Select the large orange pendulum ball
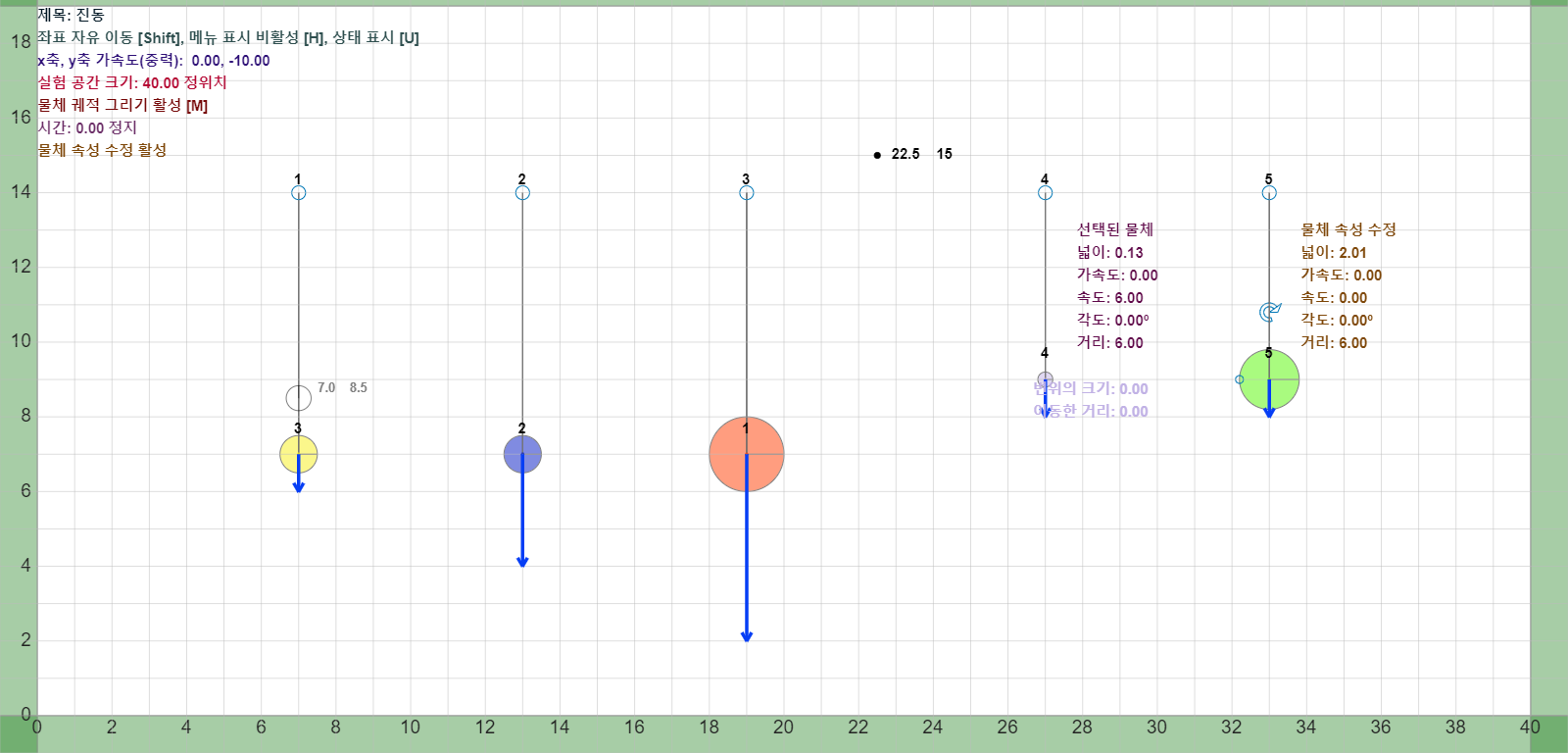Image resolution: width=1568 pixels, height=753 pixels. [x=747, y=454]
